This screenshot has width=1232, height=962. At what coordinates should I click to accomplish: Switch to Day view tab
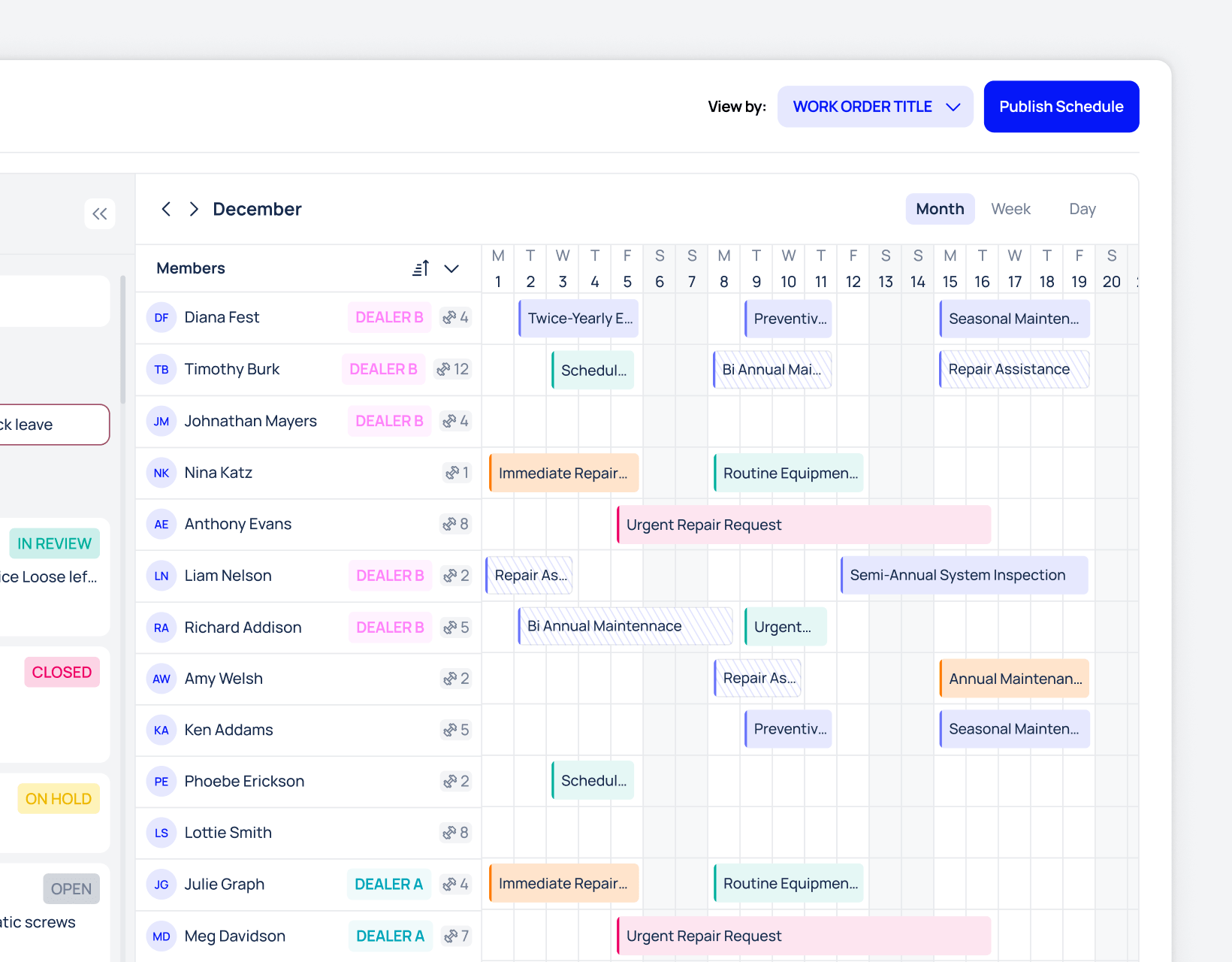coord(1083,209)
